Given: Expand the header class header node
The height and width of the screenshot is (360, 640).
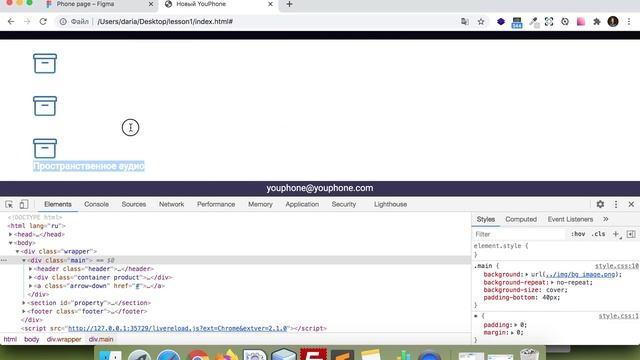Looking at the screenshot, I should [31, 269].
